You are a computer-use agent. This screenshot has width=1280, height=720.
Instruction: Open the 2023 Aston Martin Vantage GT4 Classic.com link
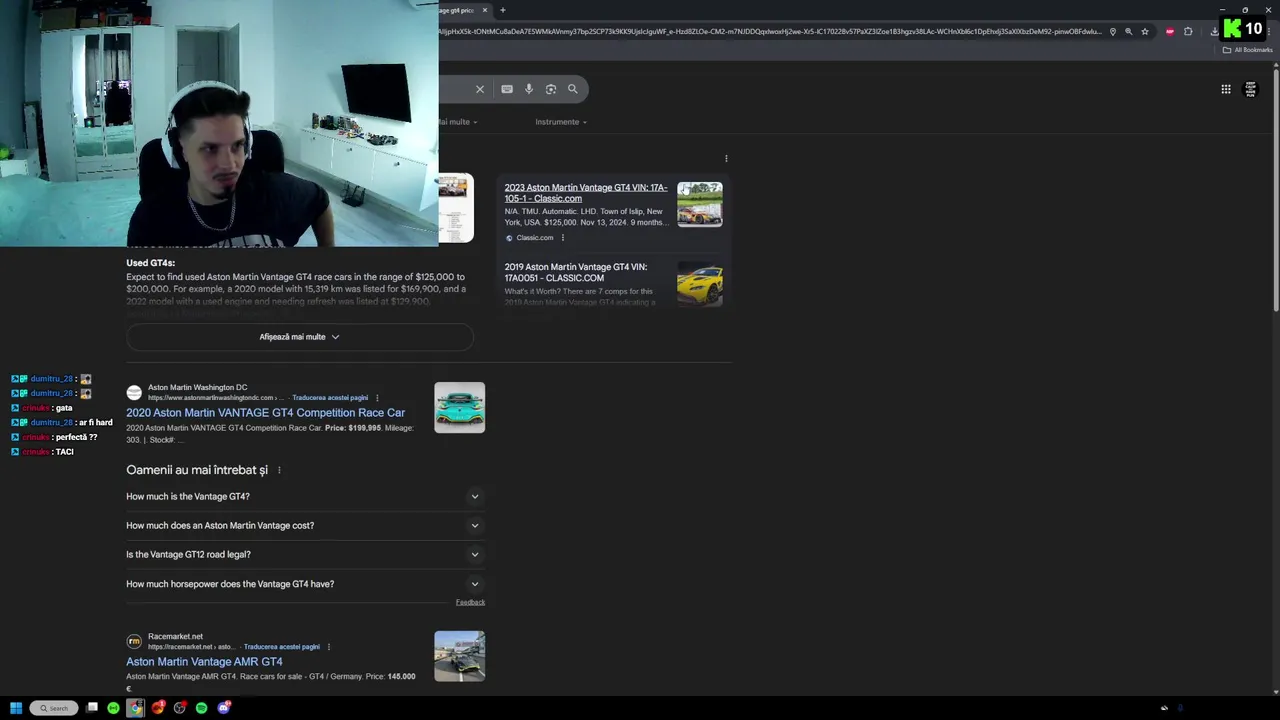click(x=586, y=193)
